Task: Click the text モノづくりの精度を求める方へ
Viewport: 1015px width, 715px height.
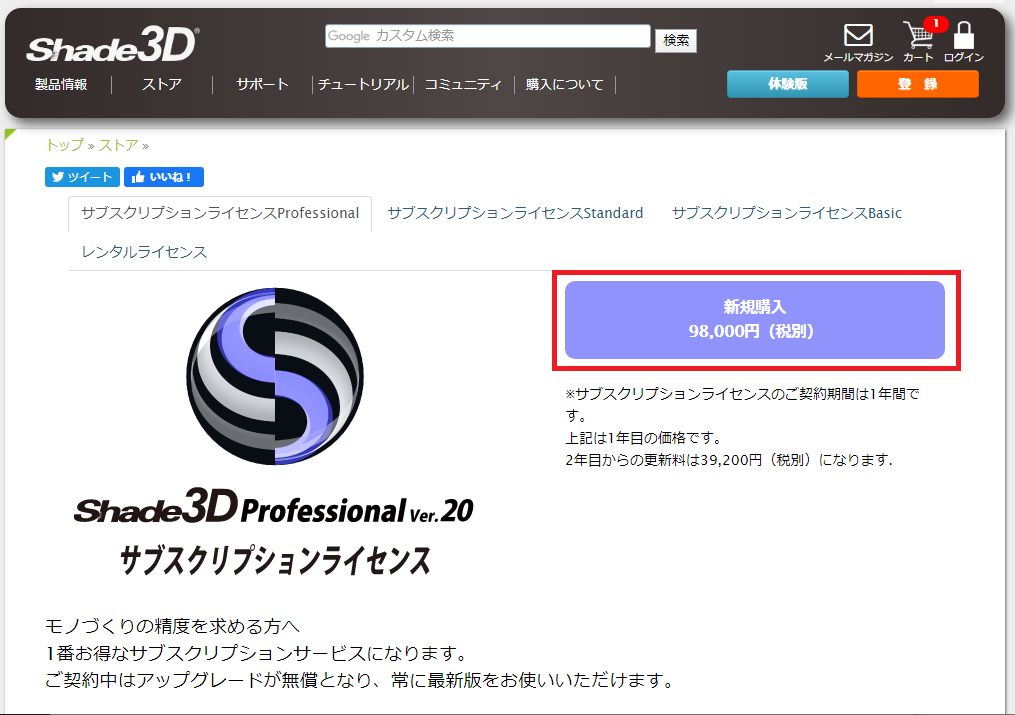Action: pos(172,626)
